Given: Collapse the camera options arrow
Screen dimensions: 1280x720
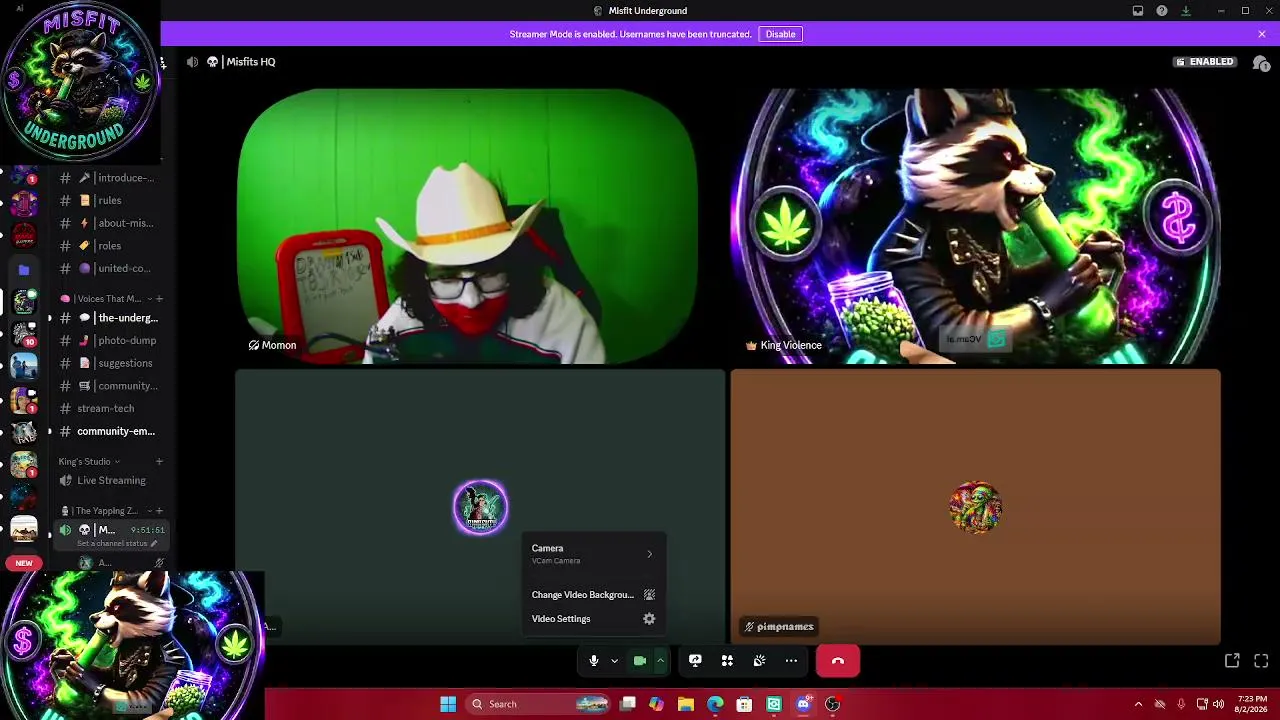Looking at the screenshot, I should tap(660, 661).
